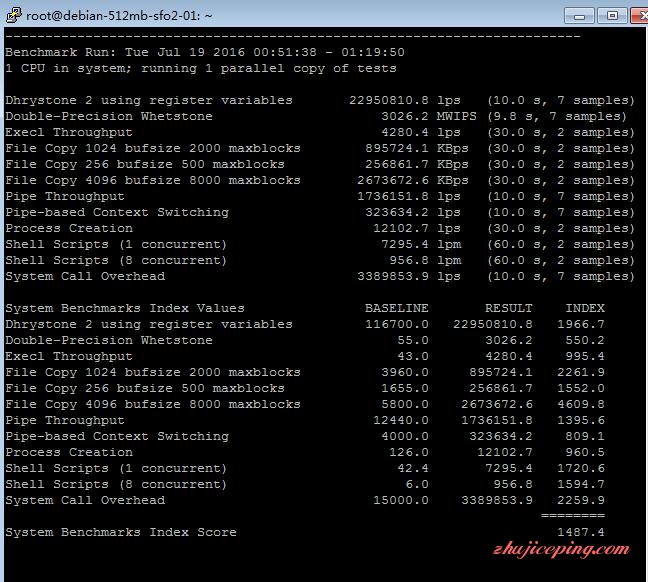648x582 pixels.
Task: Click the 'System Benchmarks Index Values' heading
Action: click(125, 308)
